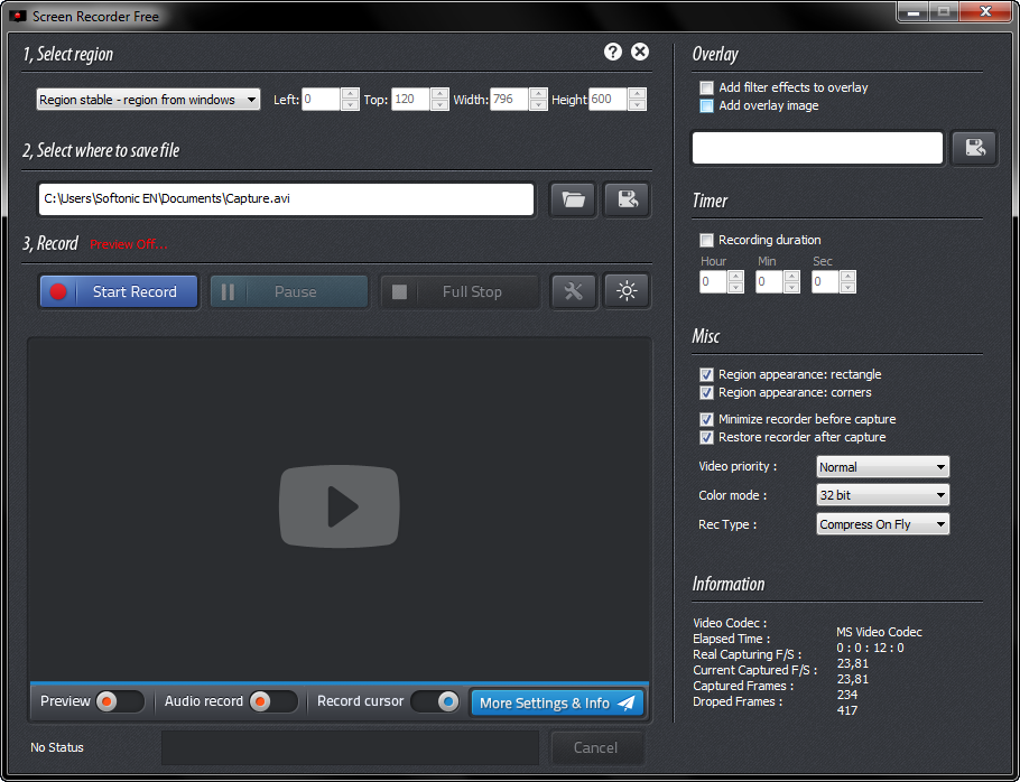Open the wrench settings icon
The height and width of the screenshot is (782, 1020).
point(574,291)
